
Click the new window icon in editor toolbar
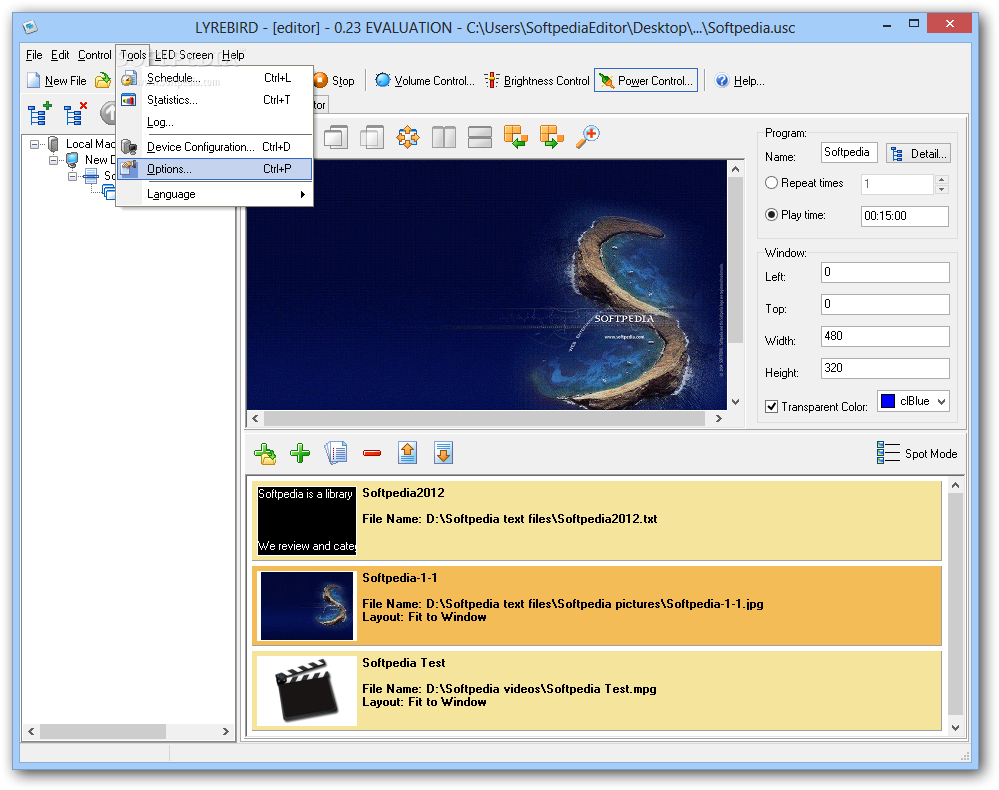336,136
